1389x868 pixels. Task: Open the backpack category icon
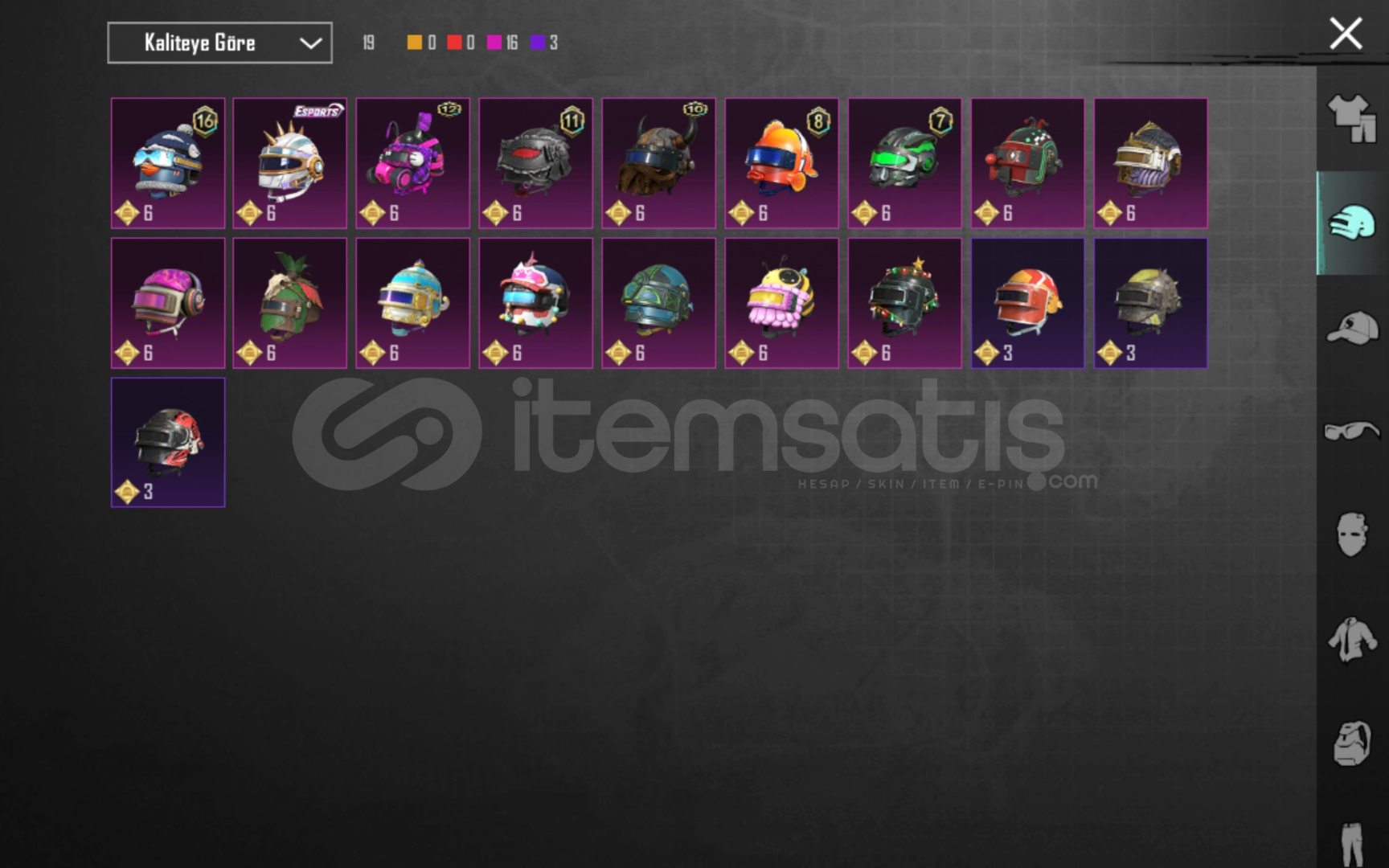pos(1352,743)
